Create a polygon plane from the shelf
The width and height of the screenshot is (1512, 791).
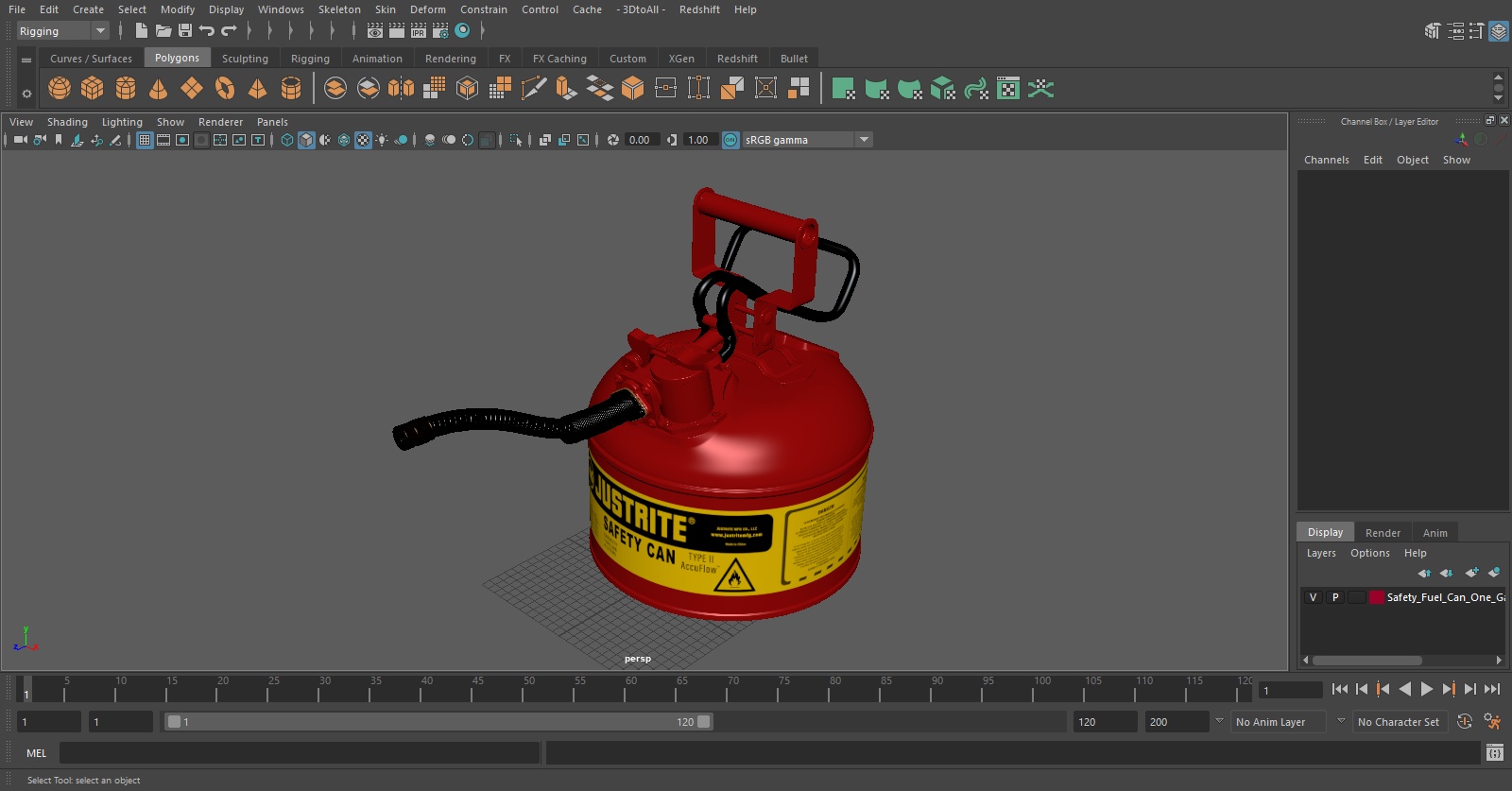pyautogui.click(x=192, y=89)
